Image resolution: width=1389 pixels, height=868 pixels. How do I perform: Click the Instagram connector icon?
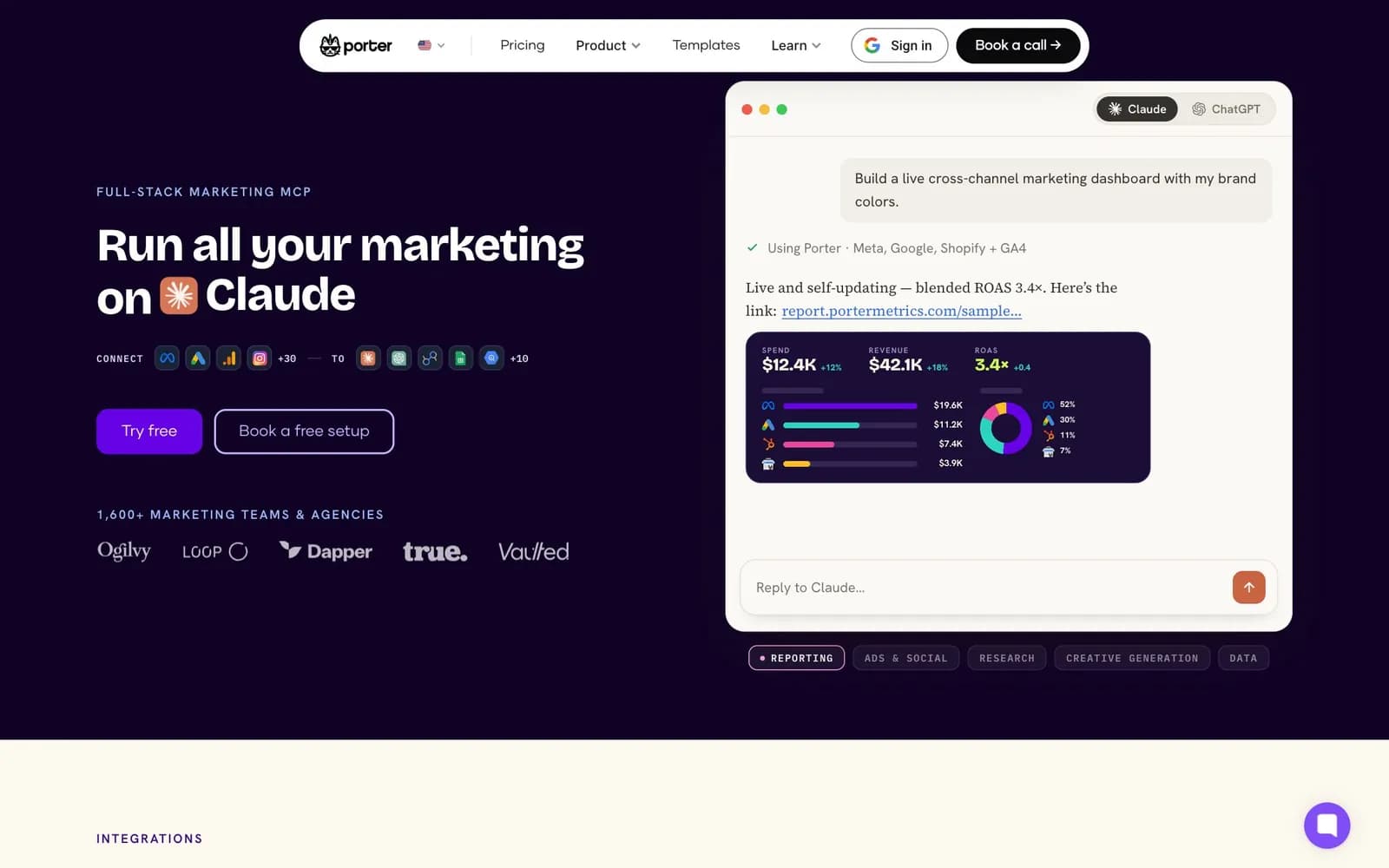click(260, 358)
